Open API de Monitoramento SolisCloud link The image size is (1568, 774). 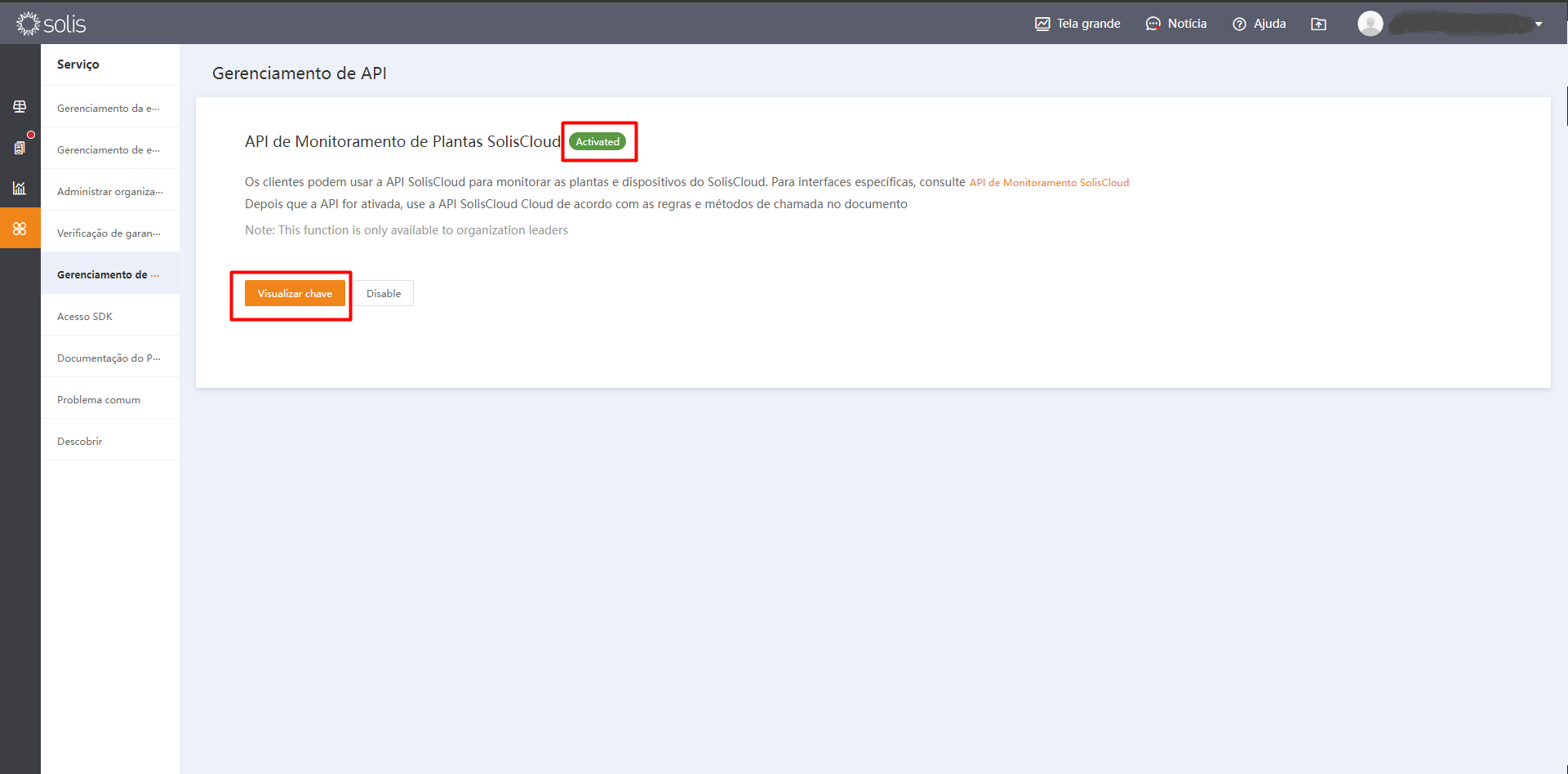1049,183
